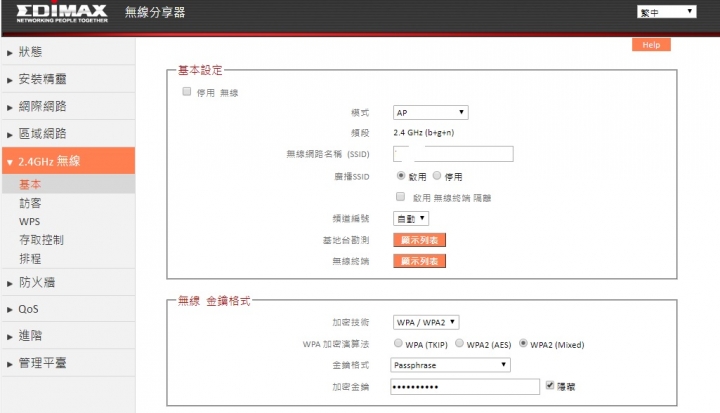Enable the 無線終端 隔離 checkbox
Screen dimensions: 720x413
coord(400,197)
